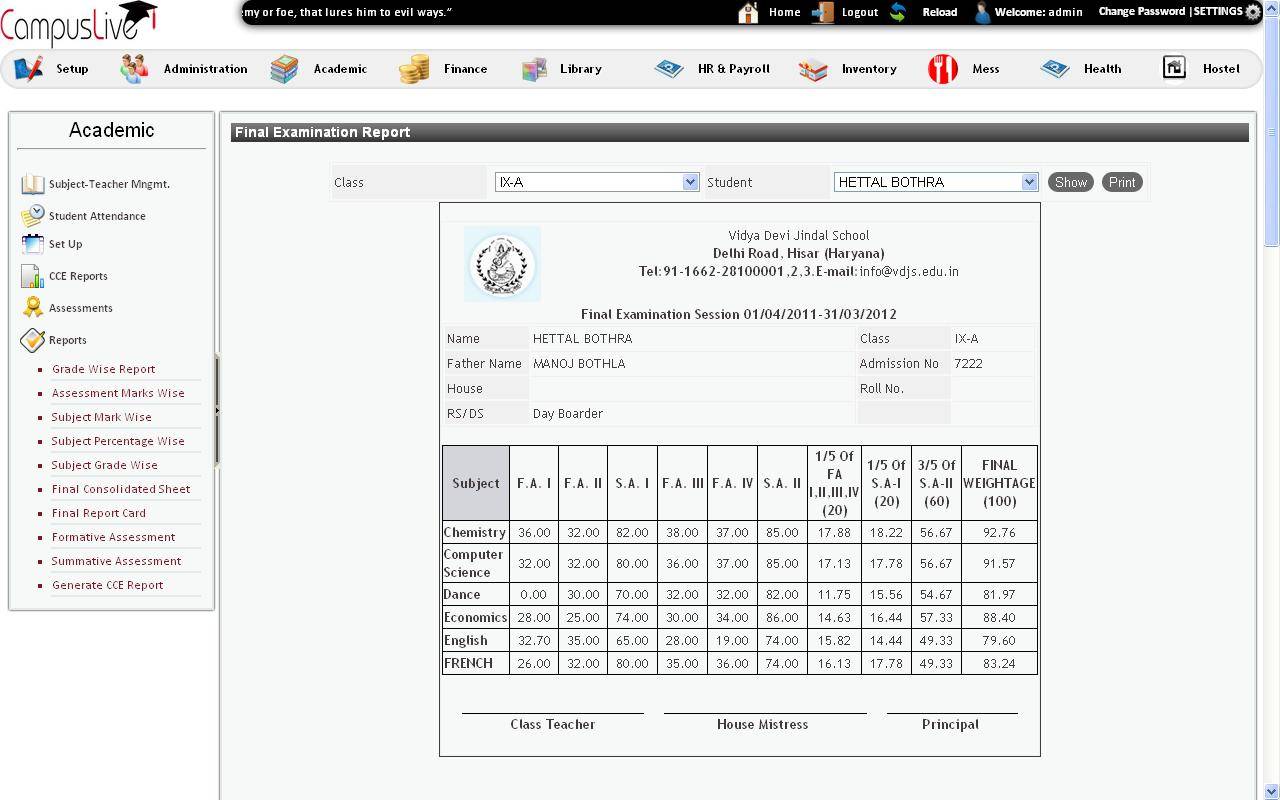Click the Home link text
This screenshot has height=800, width=1280.
click(x=784, y=12)
